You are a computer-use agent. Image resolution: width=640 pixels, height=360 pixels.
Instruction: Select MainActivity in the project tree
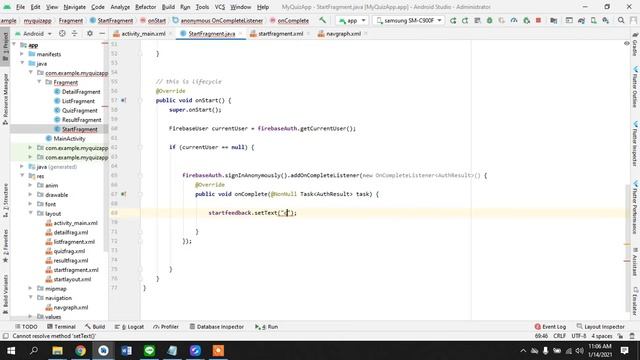point(69,138)
